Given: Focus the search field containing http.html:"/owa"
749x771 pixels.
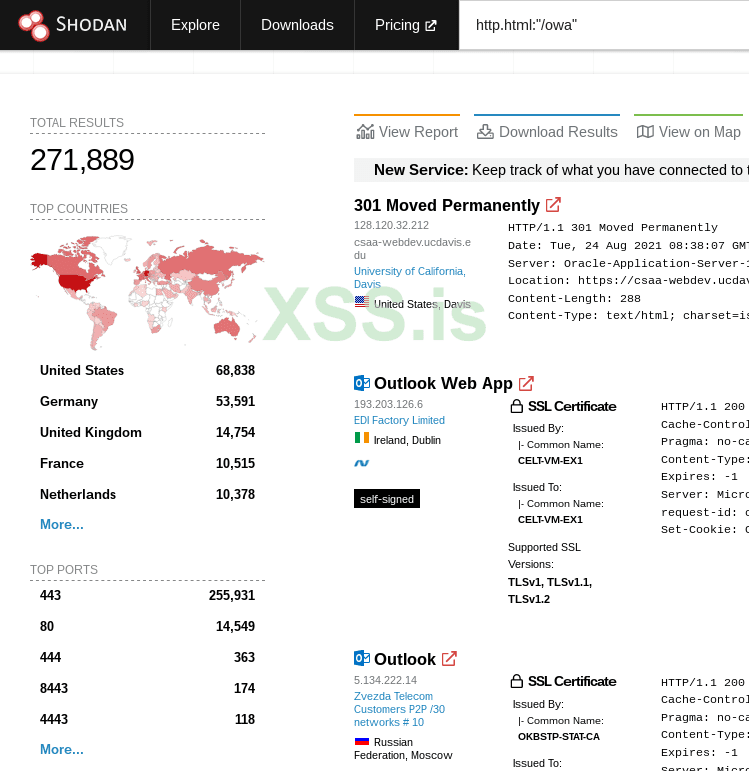Looking at the screenshot, I should click(604, 25).
